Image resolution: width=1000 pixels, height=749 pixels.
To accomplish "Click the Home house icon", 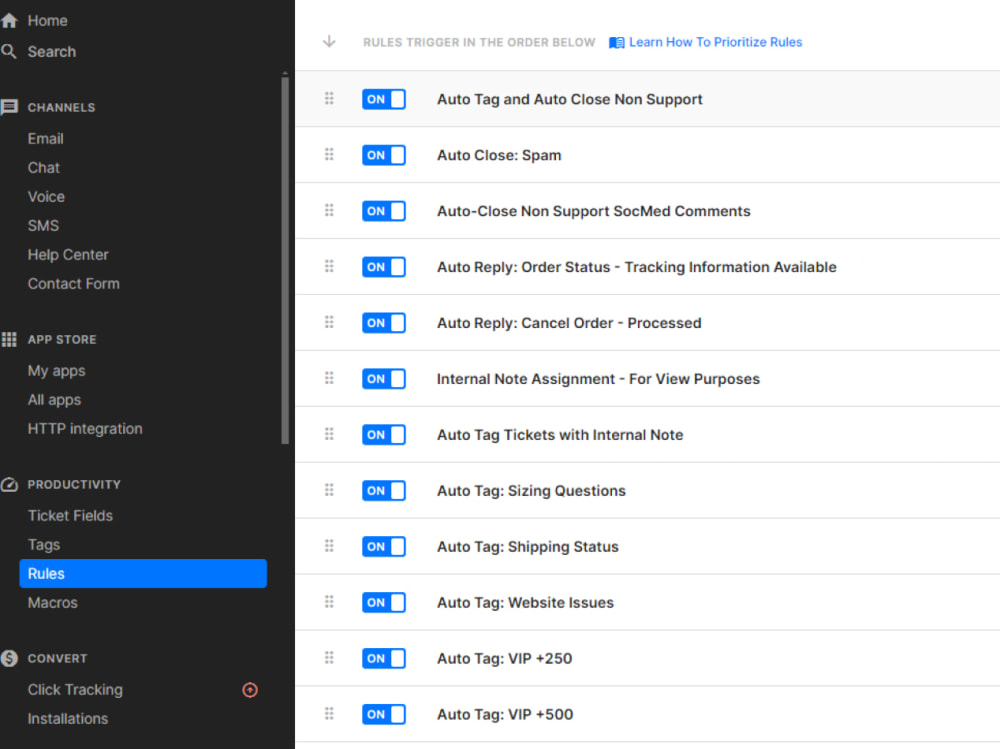I will 9,20.
